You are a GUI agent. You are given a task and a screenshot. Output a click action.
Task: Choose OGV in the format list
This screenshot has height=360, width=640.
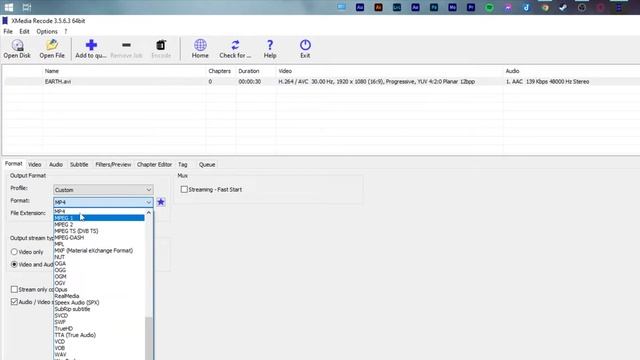(99, 283)
